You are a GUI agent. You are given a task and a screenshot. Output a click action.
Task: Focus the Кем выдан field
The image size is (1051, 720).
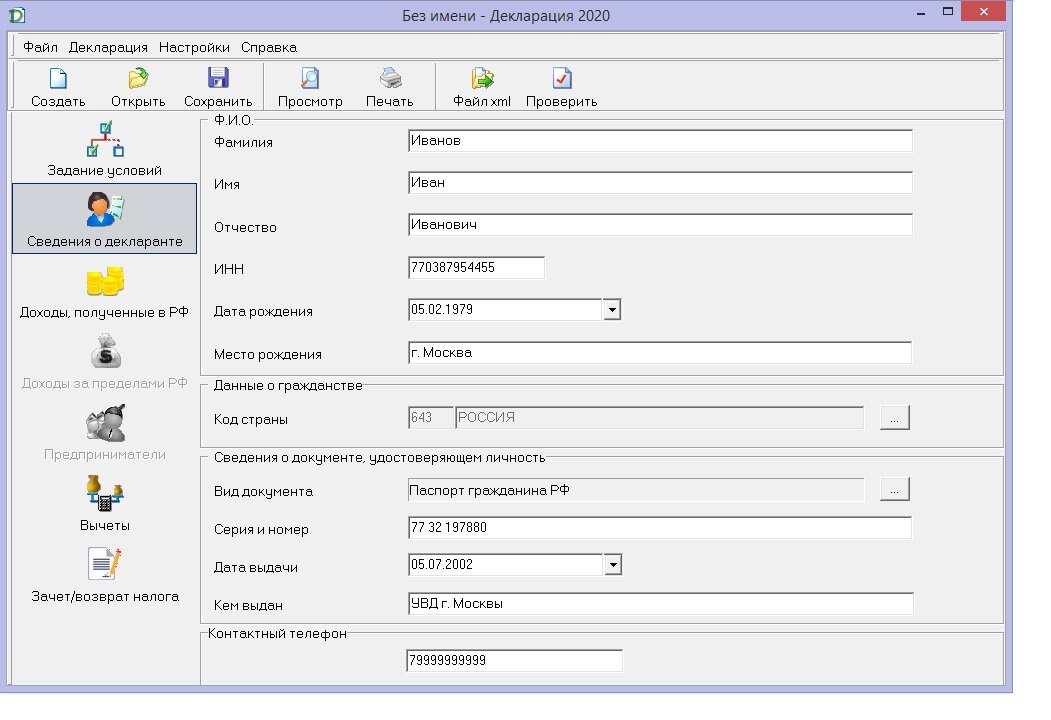tap(660, 603)
